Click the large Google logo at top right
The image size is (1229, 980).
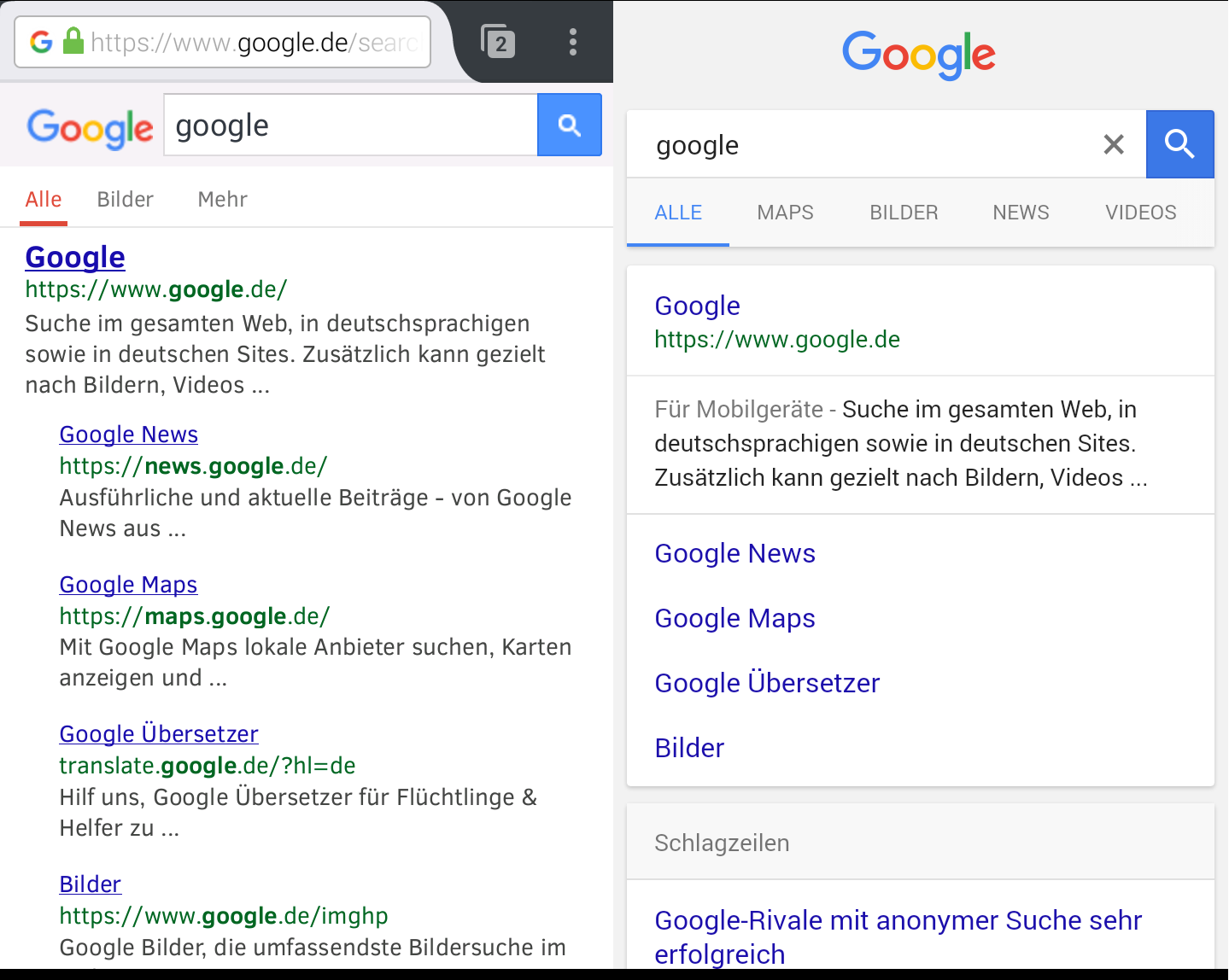(x=918, y=55)
